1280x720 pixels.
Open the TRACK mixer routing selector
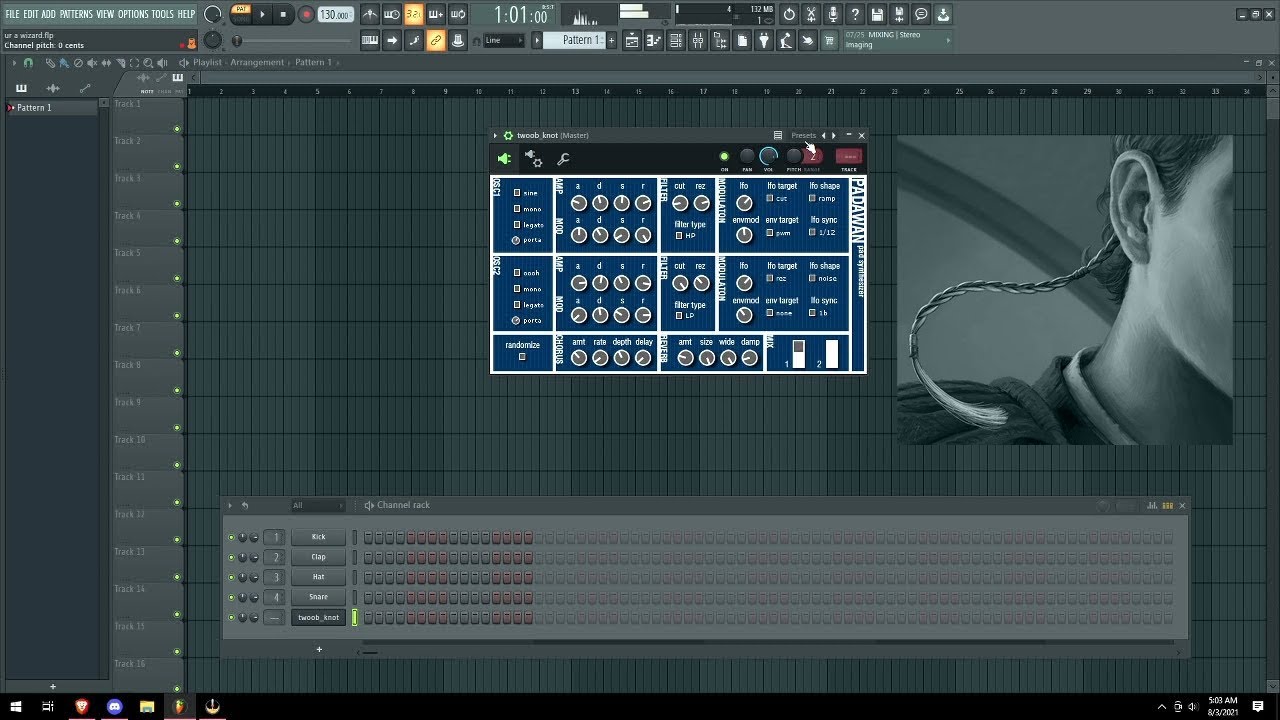[848, 156]
